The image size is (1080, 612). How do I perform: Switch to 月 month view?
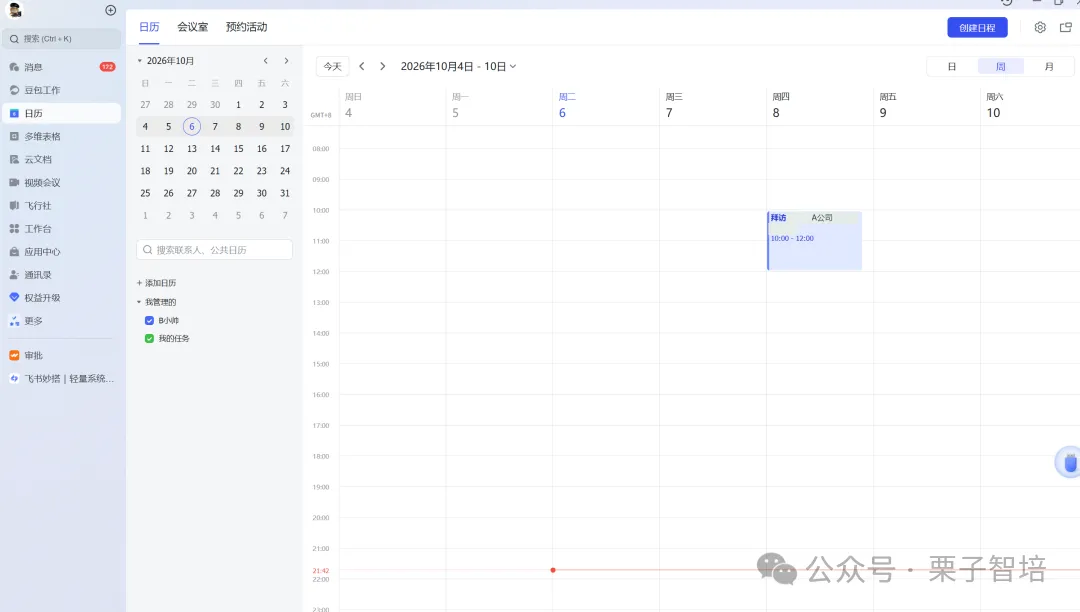(1049, 67)
